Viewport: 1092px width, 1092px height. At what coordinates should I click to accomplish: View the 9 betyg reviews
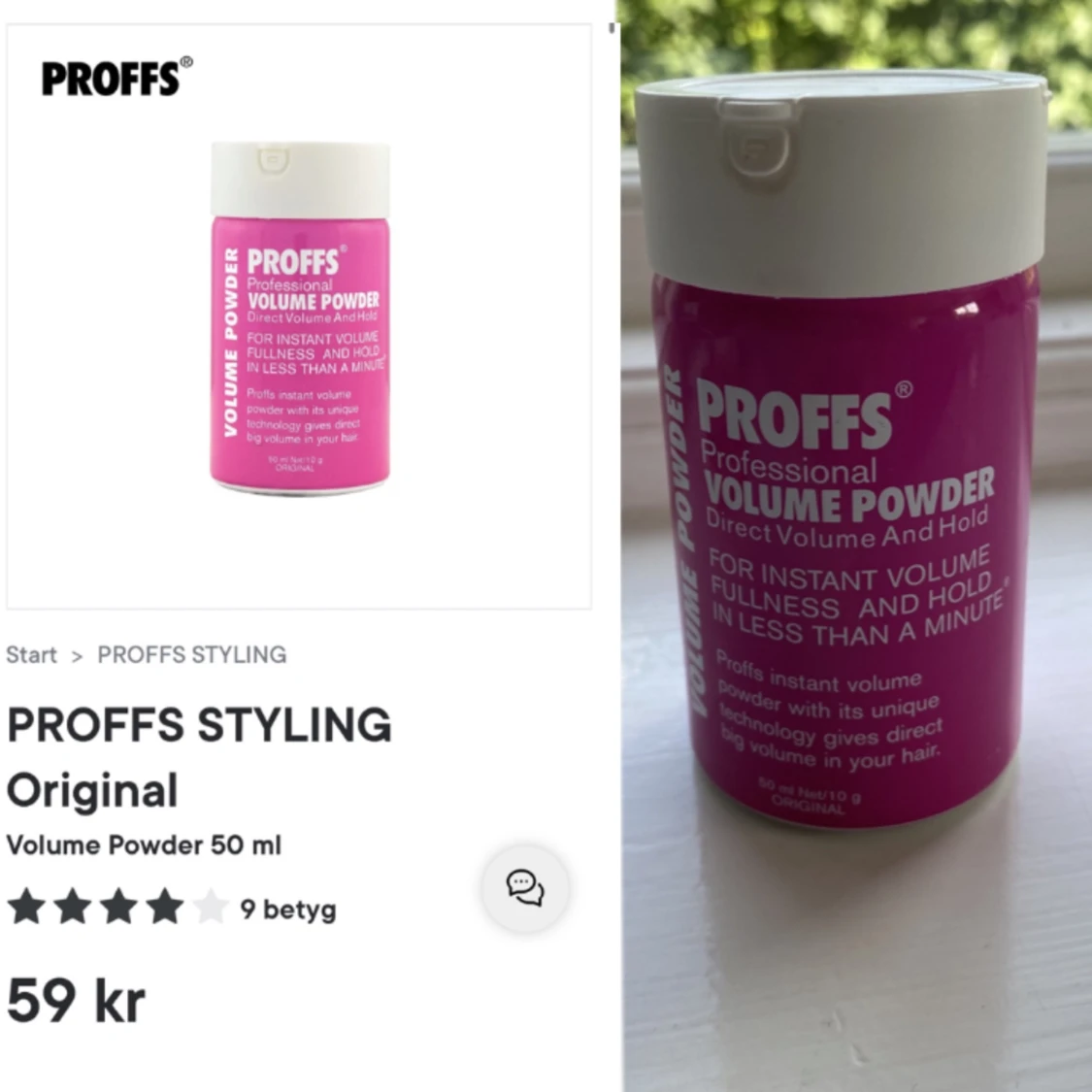point(287,909)
